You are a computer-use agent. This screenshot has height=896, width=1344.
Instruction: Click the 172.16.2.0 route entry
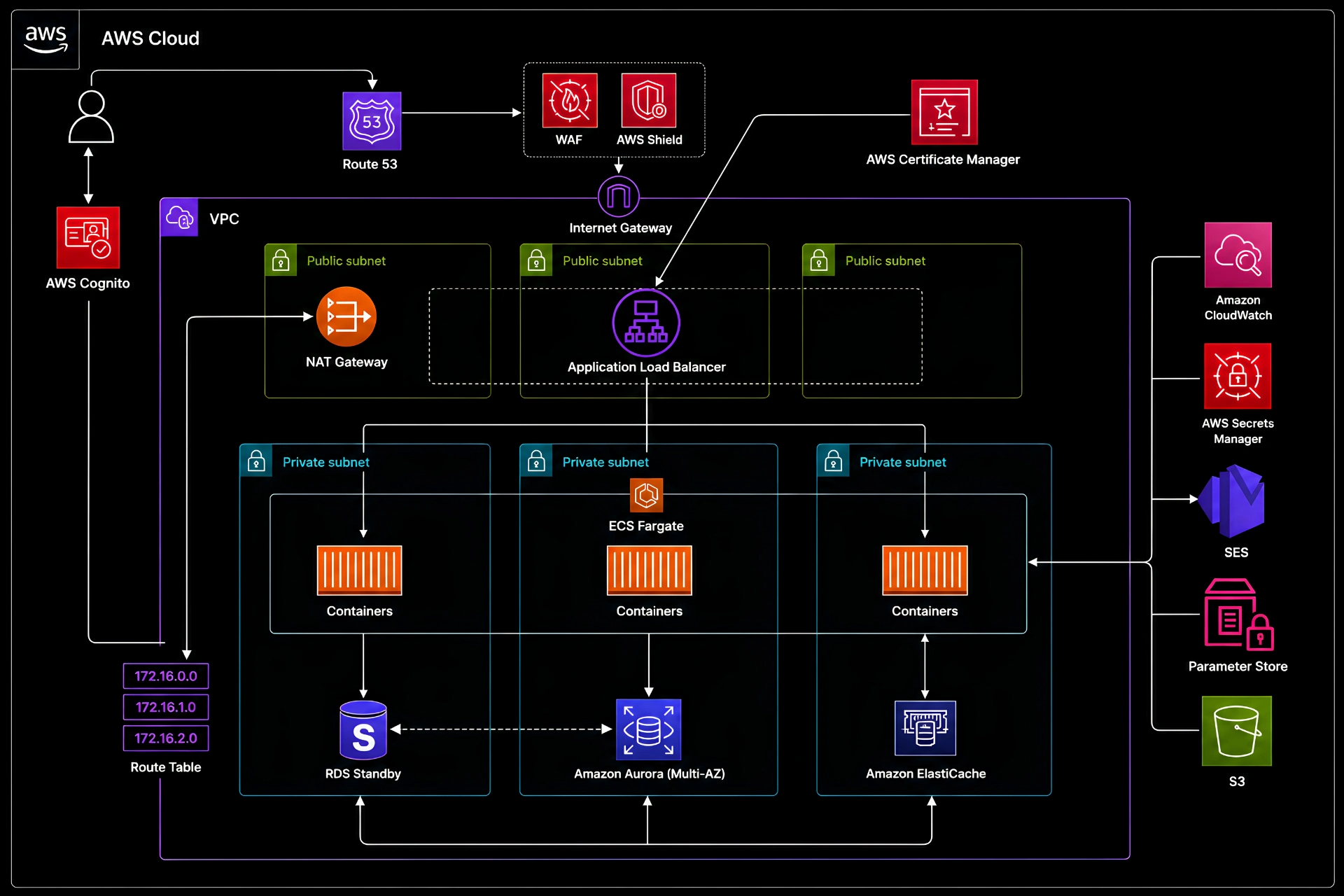(x=166, y=738)
